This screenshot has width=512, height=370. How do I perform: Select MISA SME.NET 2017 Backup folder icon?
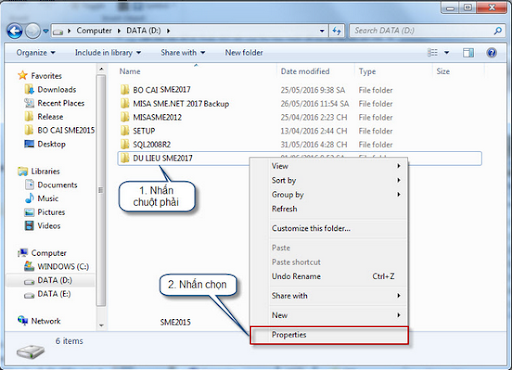coord(125,103)
